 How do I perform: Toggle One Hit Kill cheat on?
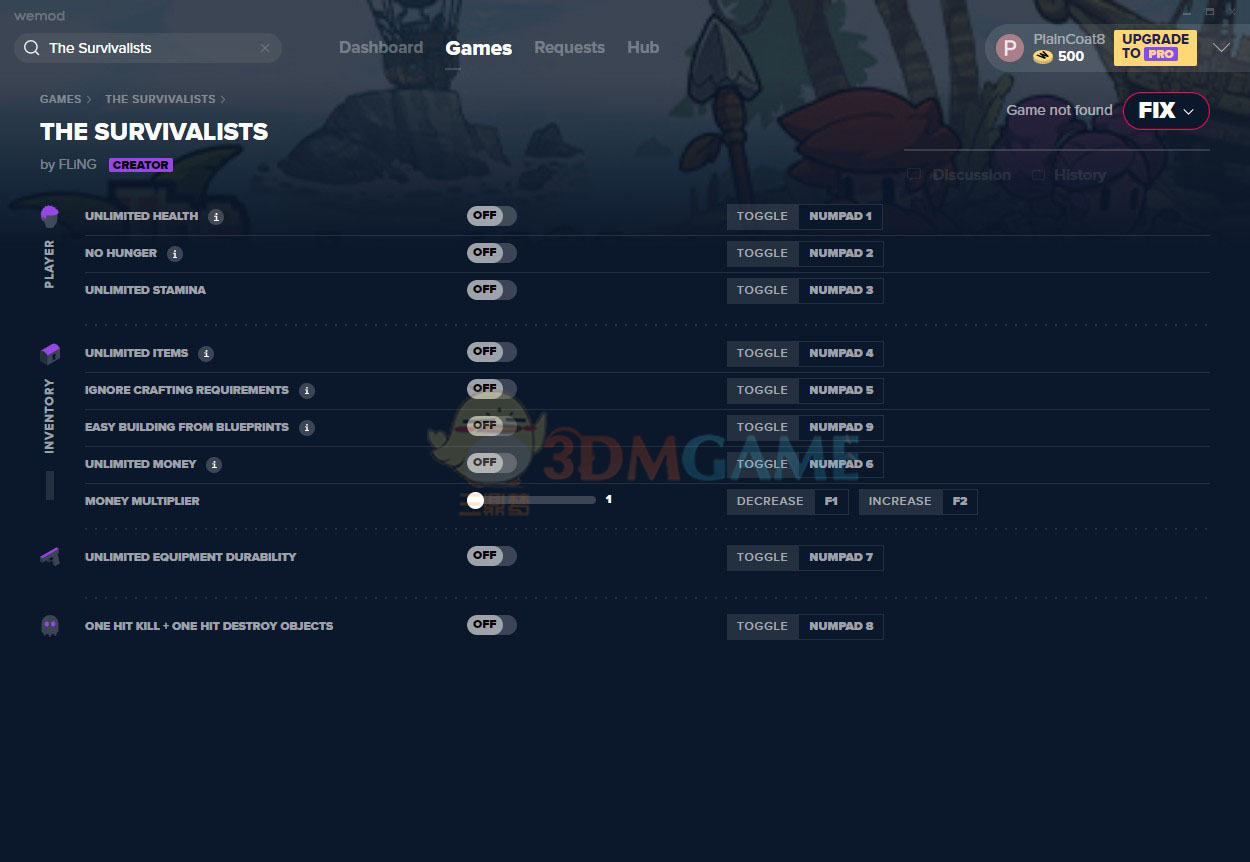[x=491, y=625]
